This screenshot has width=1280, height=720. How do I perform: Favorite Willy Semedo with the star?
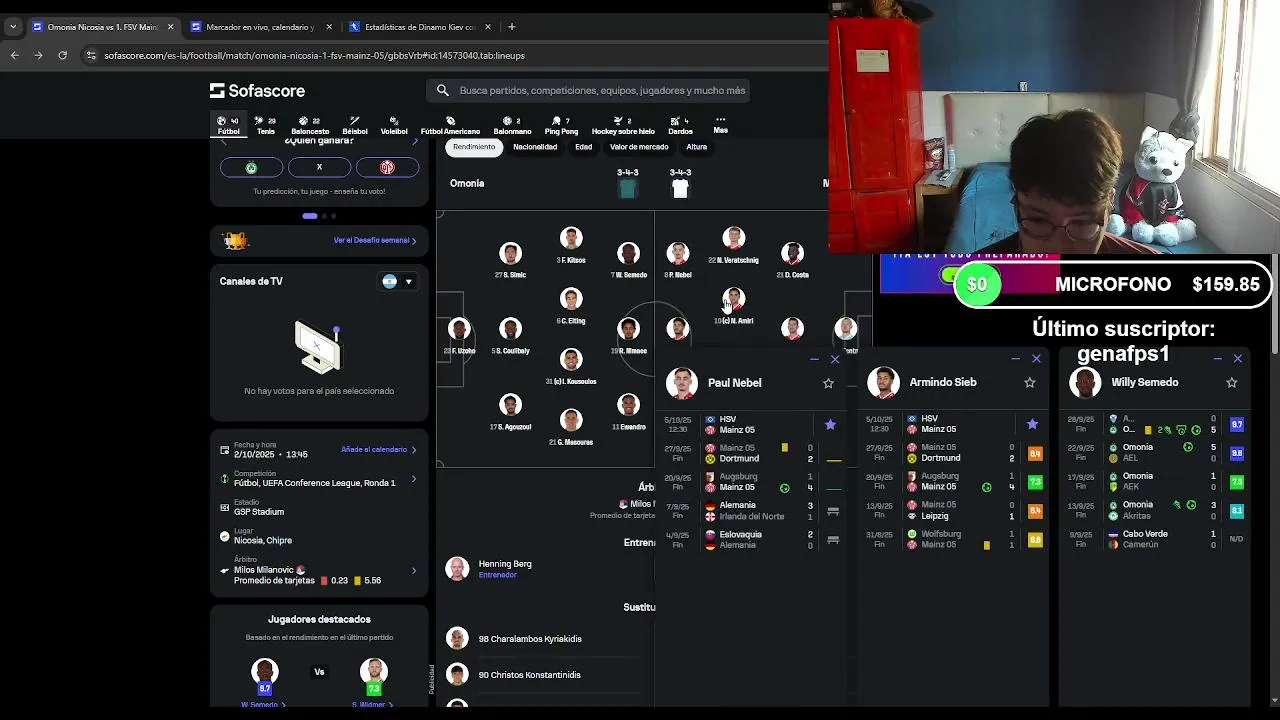(x=1232, y=383)
